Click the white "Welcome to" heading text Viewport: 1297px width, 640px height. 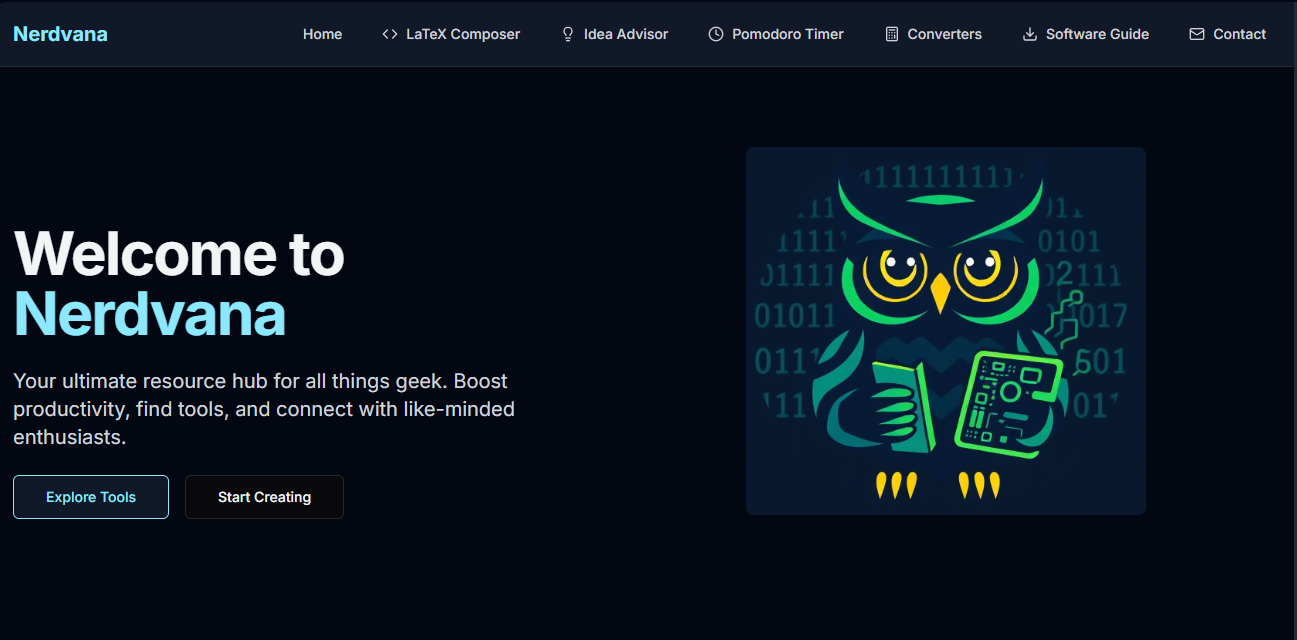point(179,253)
